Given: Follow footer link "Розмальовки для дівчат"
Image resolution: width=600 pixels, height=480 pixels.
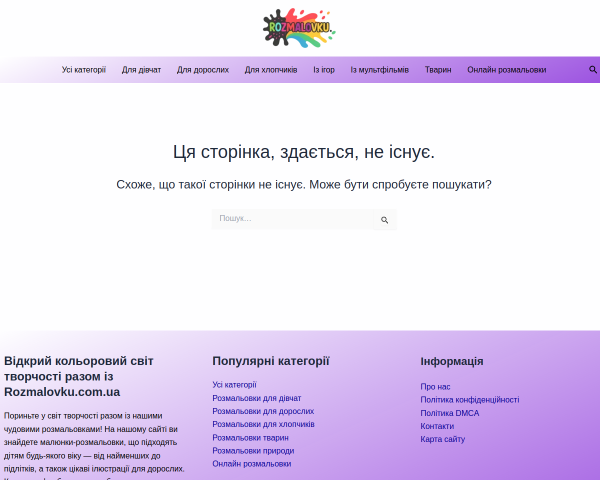Looking at the screenshot, I should (257, 398).
